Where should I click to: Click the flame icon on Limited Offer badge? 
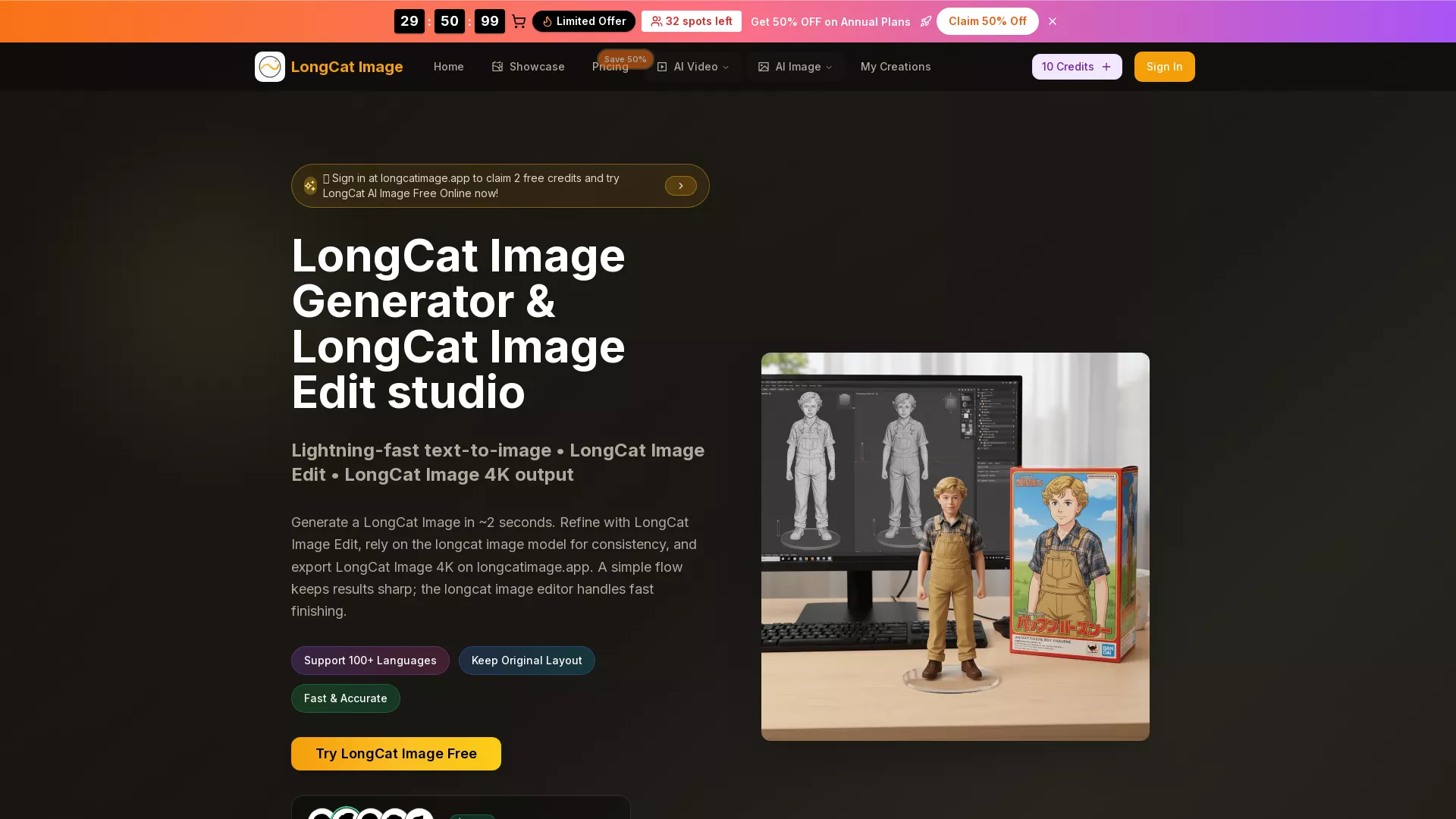(x=547, y=21)
